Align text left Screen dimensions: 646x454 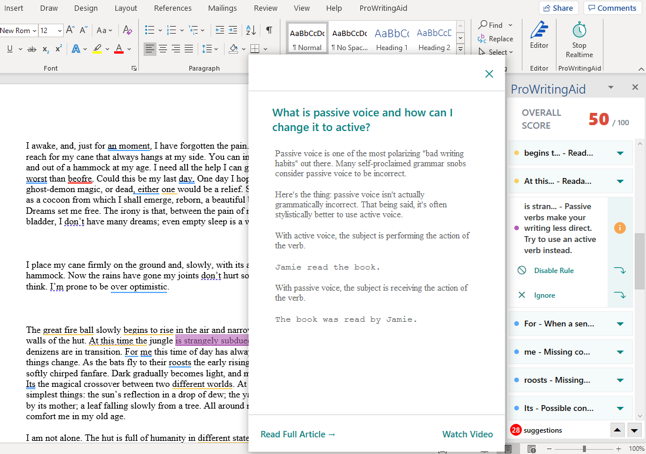[150, 49]
